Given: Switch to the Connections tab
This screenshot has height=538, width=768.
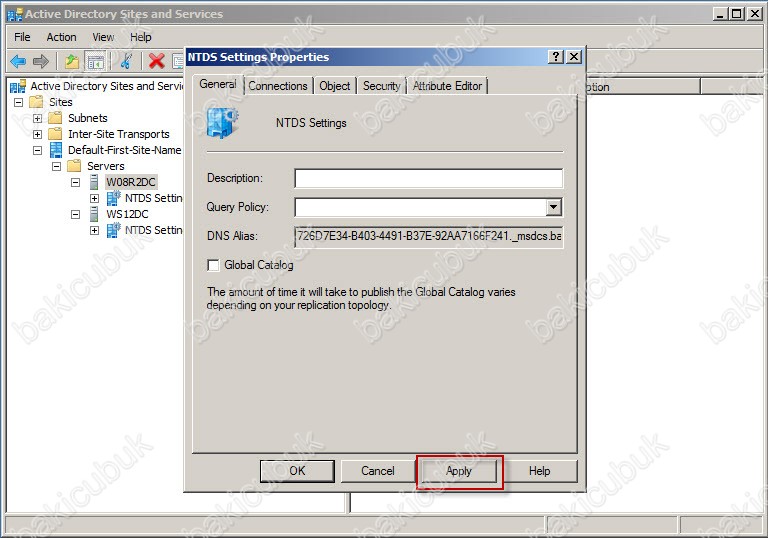Looking at the screenshot, I should (278, 86).
